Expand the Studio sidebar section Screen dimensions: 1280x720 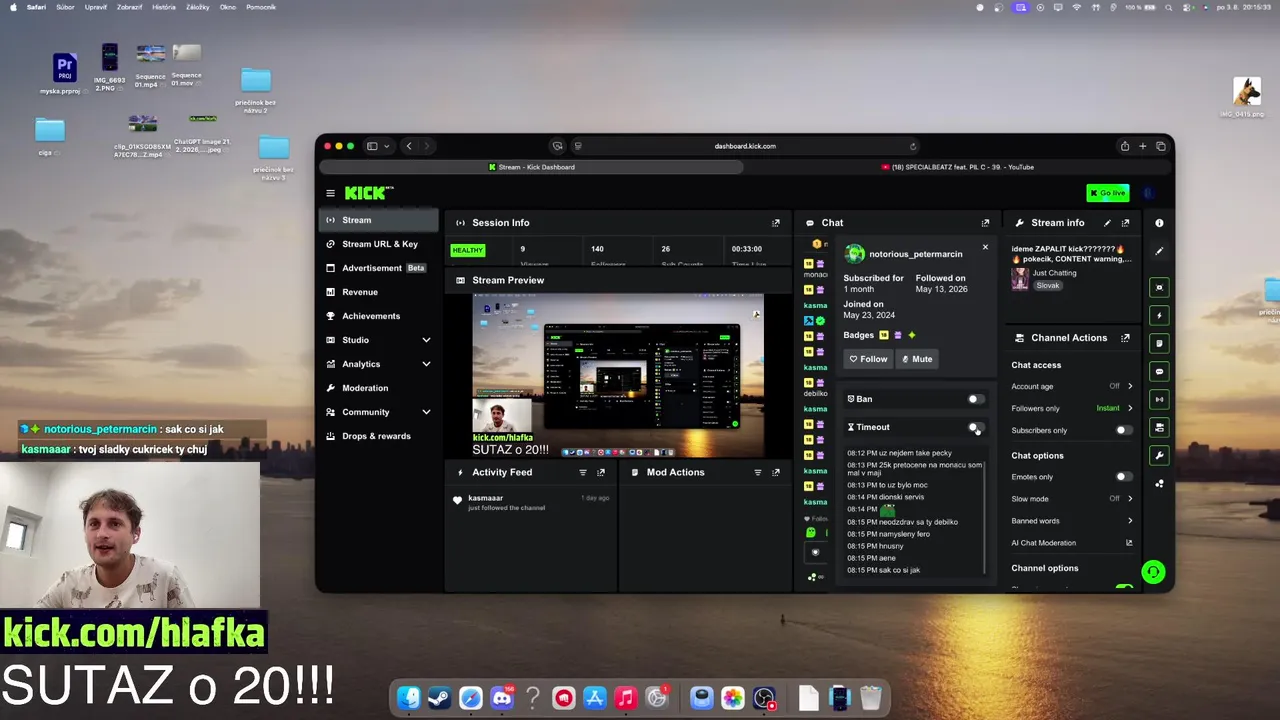click(x=426, y=340)
